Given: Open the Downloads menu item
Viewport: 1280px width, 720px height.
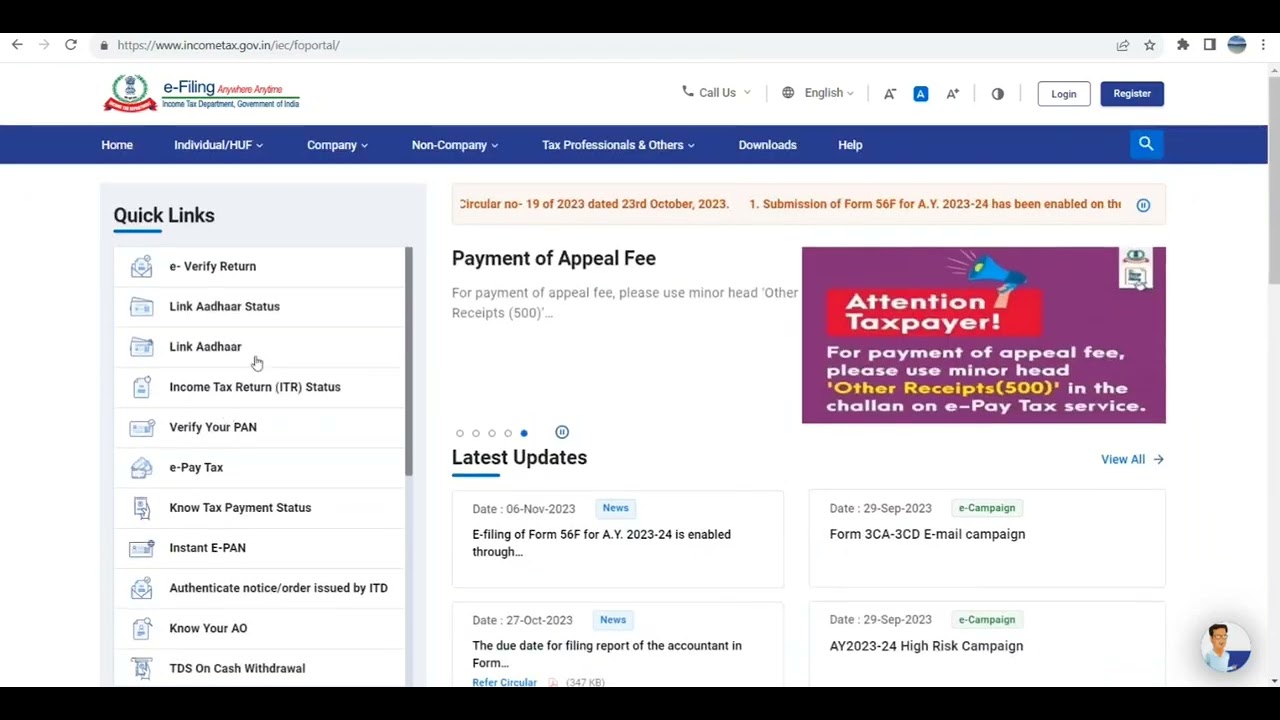Looking at the screenshot, I should tap(767, 145).
